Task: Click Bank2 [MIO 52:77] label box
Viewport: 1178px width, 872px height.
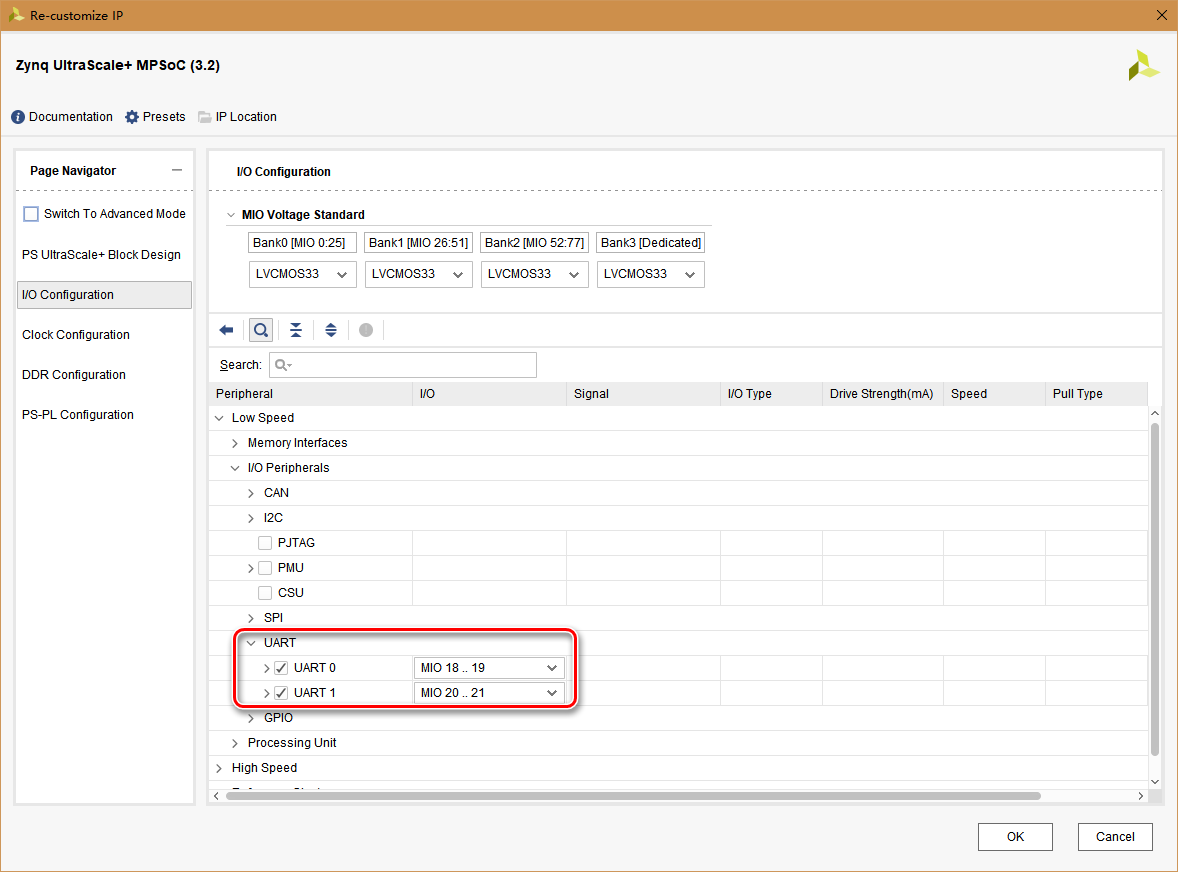Action: pos(534,243)
